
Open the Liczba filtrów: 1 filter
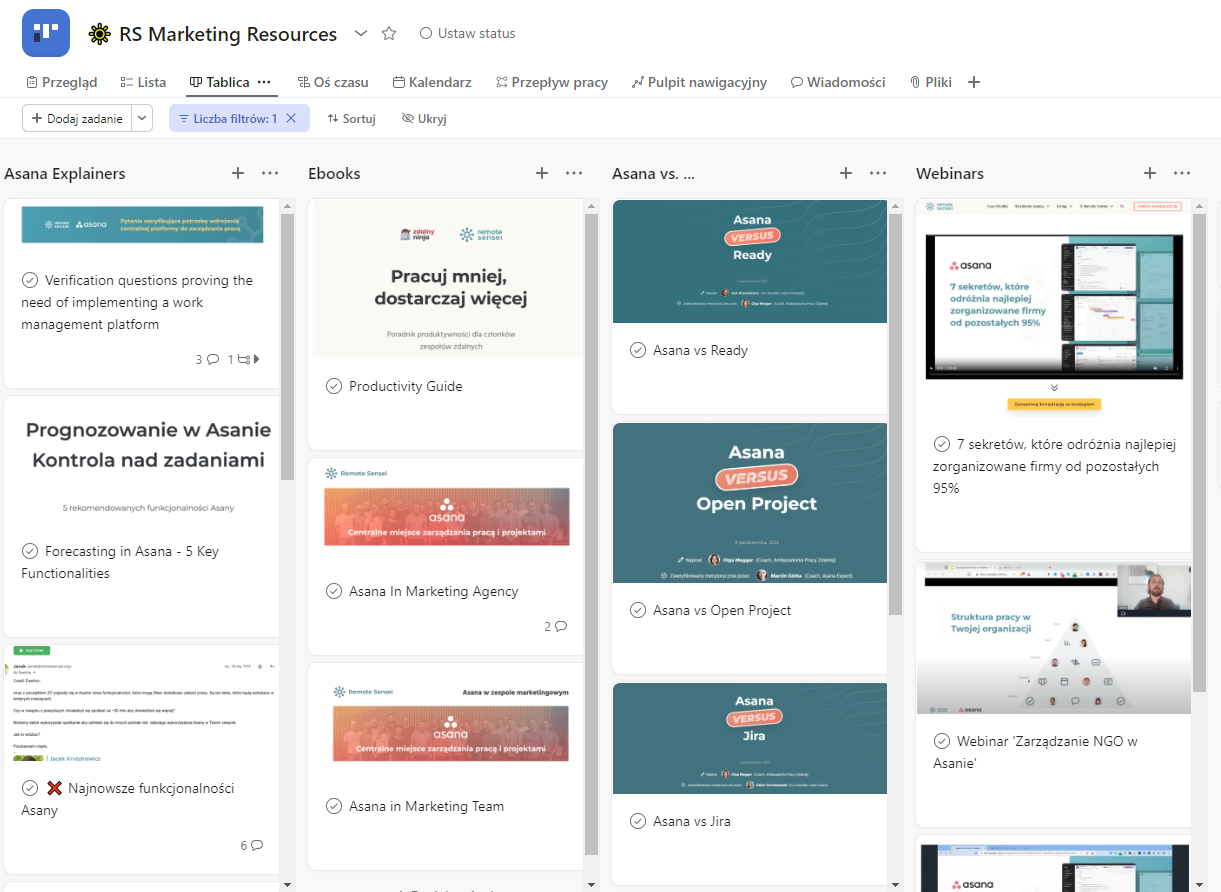(x=227, y=118)
